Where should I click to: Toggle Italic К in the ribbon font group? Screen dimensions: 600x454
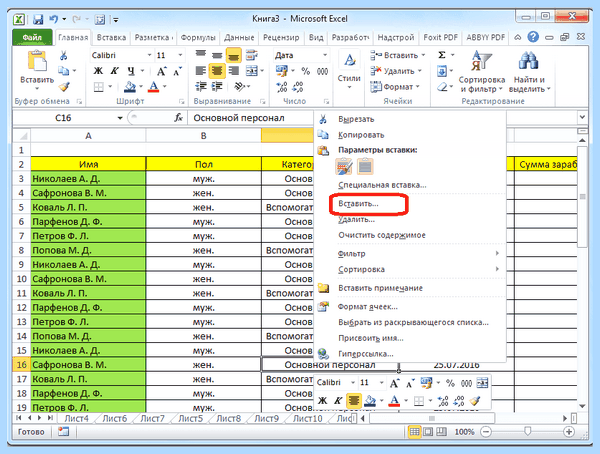point(114,71)
